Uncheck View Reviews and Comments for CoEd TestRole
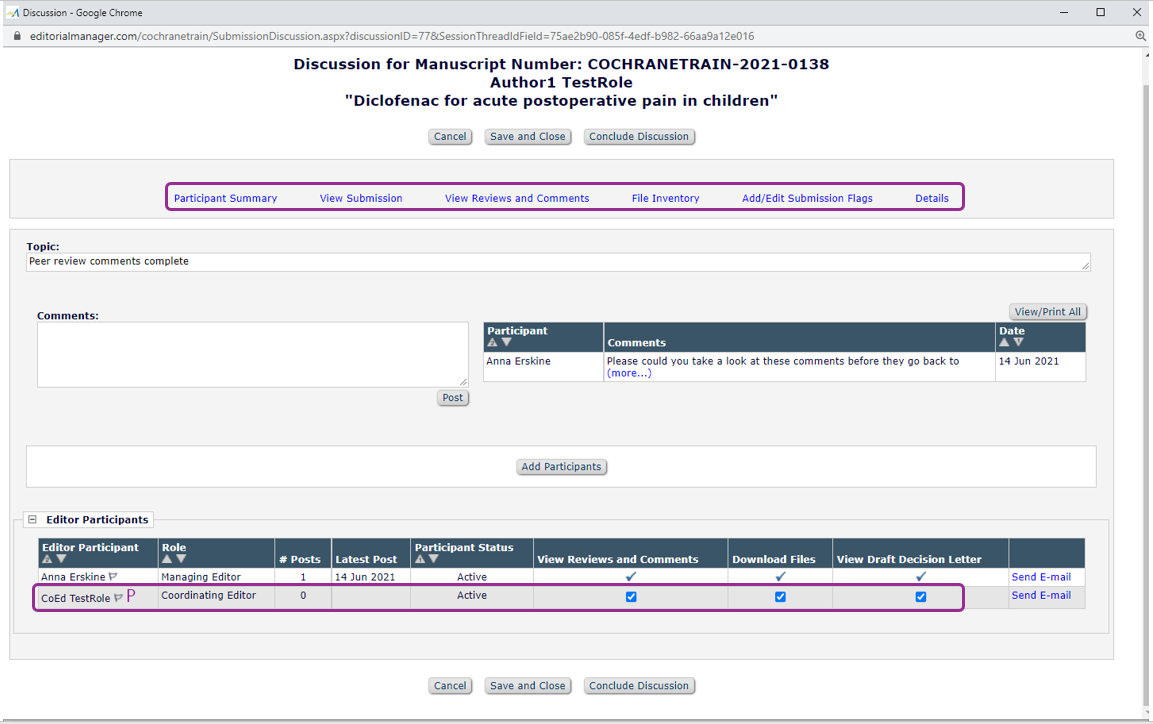Image resolution: width=1153 pixels, height=724 pixels. pos(631,597)
